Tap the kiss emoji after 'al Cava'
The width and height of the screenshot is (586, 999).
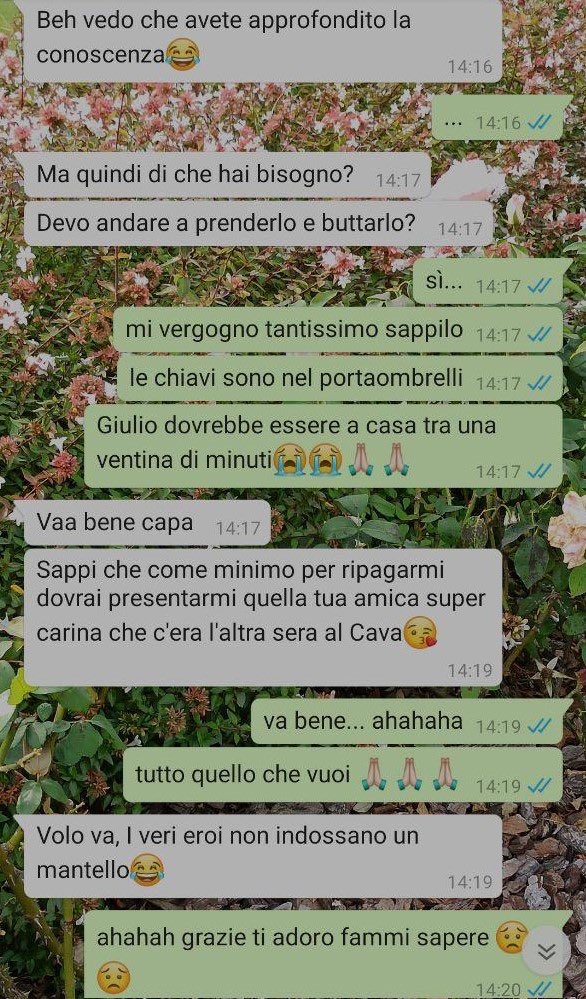coord(421,633)
